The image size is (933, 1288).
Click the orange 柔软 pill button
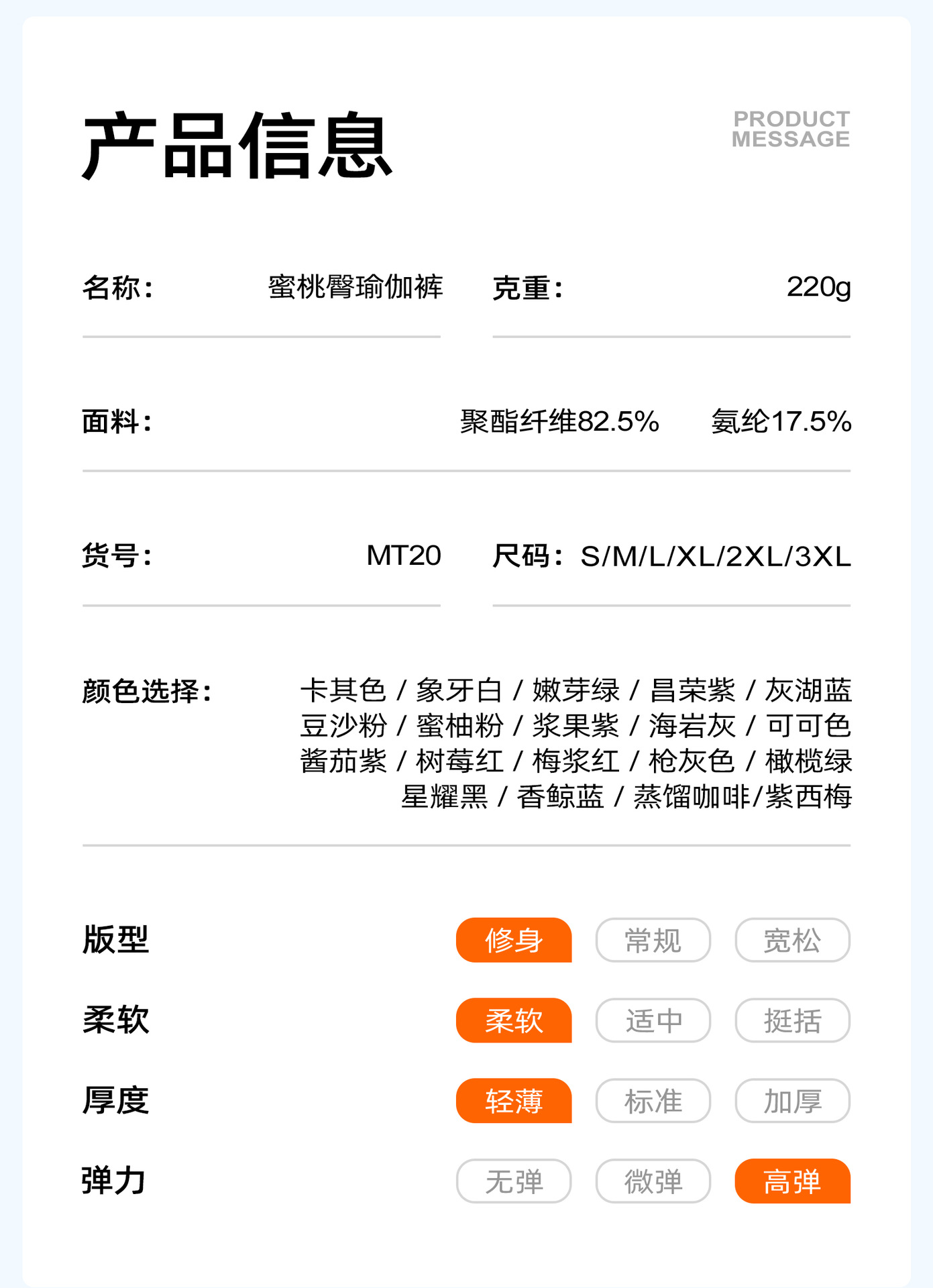pos(514,1020)
